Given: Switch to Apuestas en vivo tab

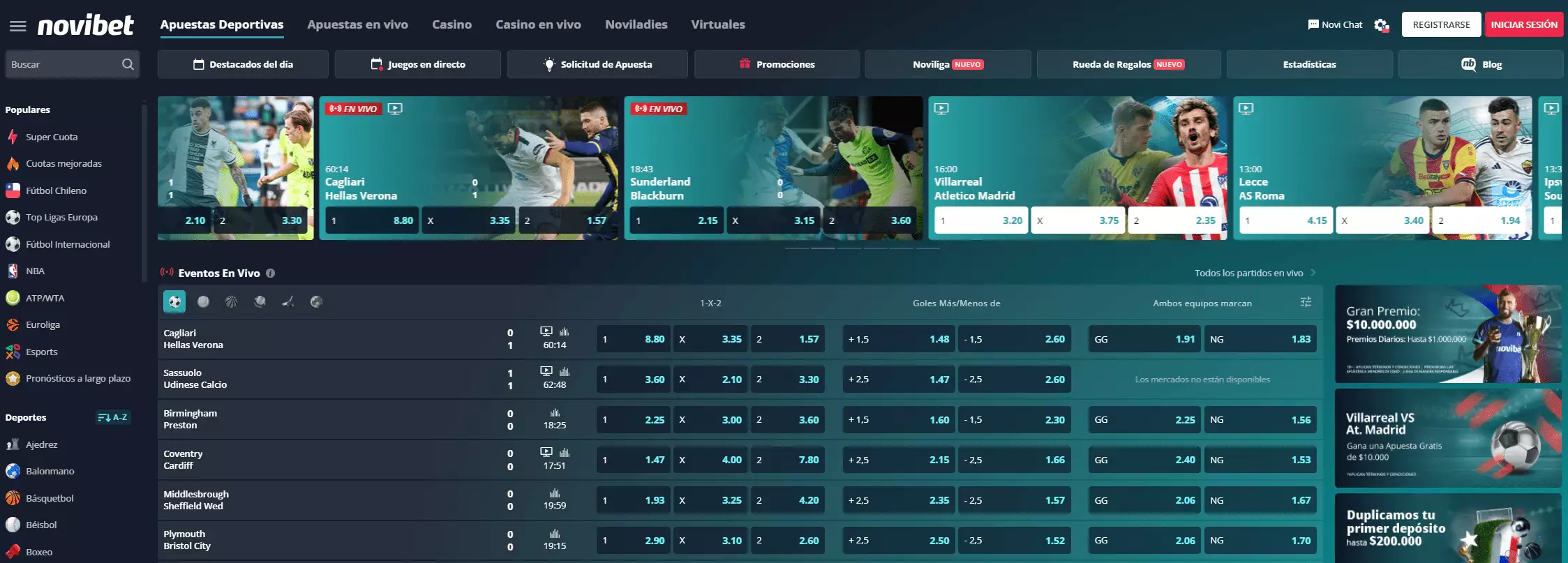Looking at the screenshot, I should click(357, 24).
